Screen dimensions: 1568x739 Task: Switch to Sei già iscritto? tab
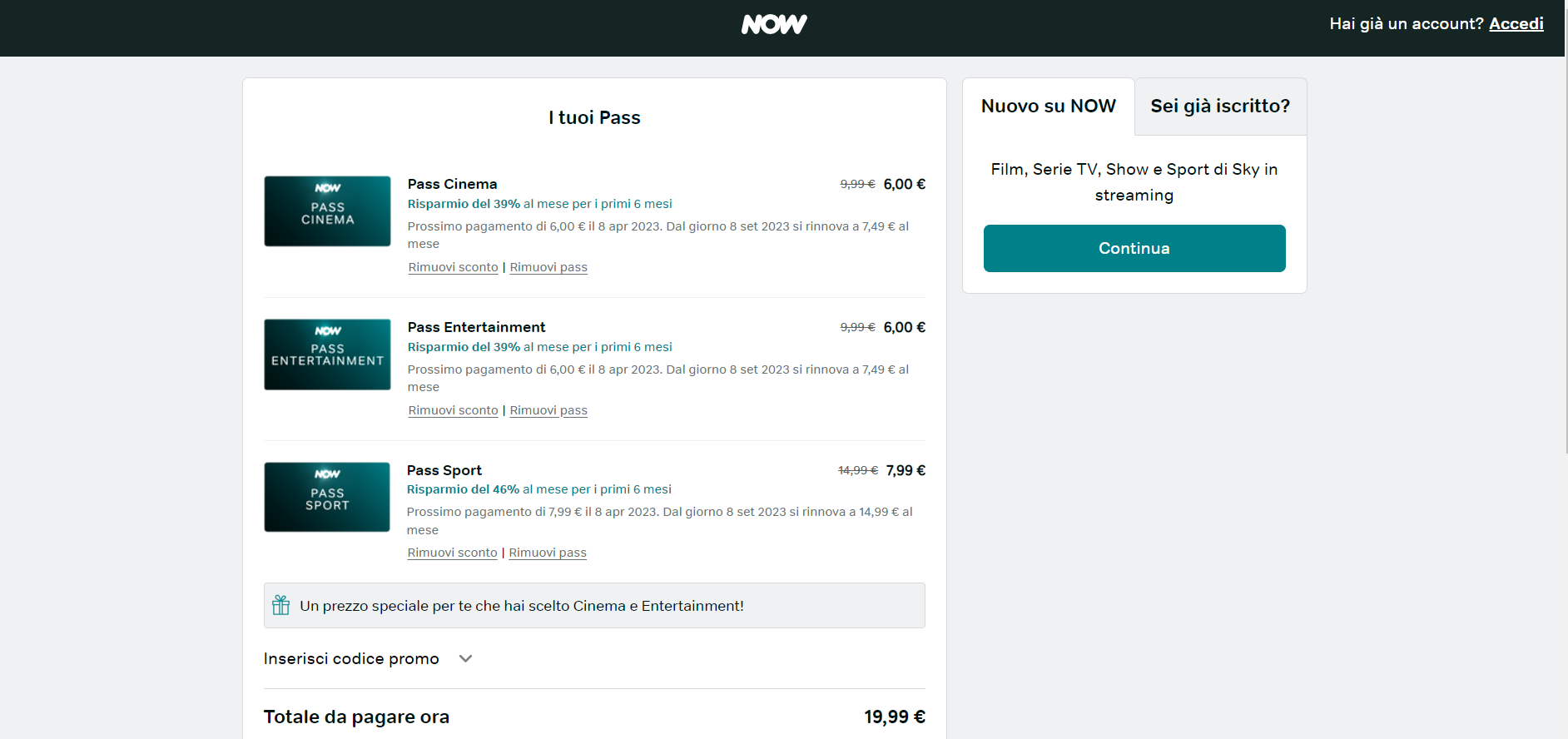pyautogui.click(x=1220, y=107)
